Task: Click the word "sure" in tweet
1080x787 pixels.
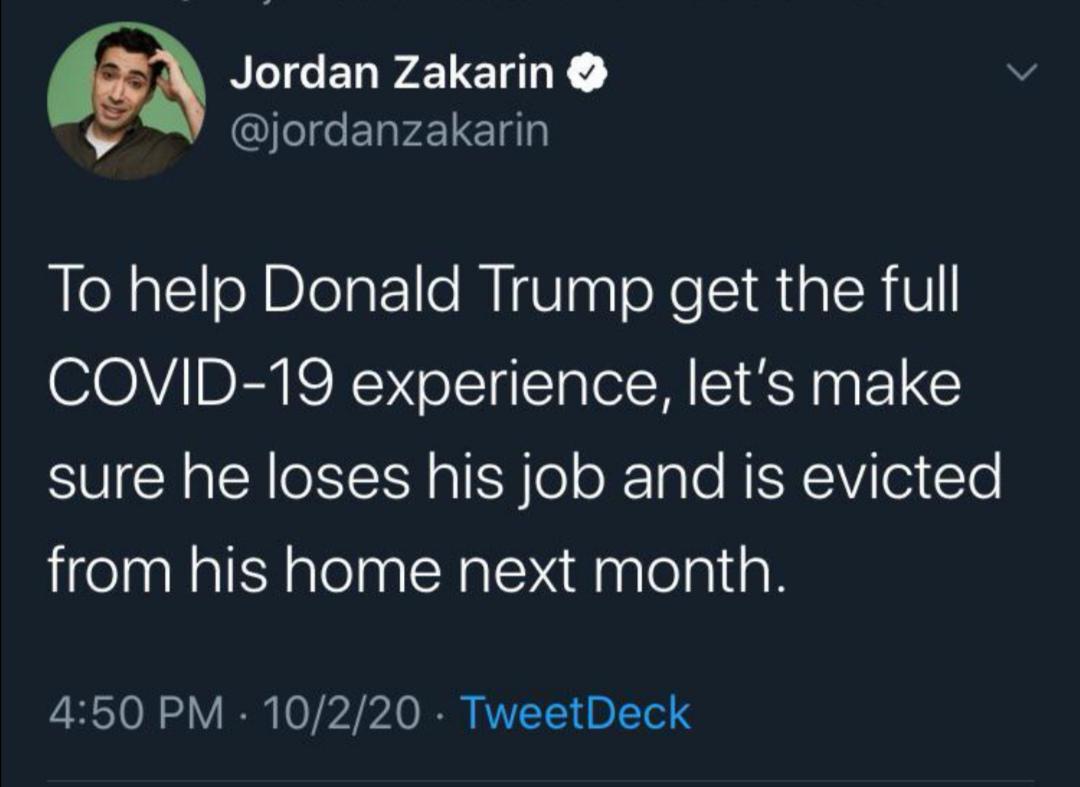Action: pos(97,478)
